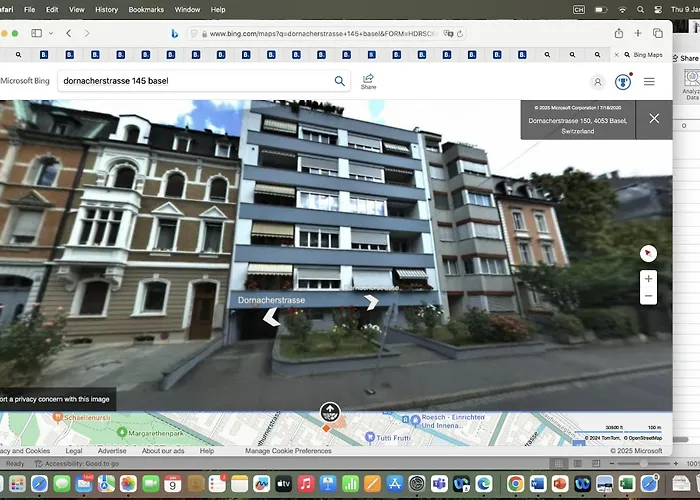Click the compass orientation button

[648, 253]
